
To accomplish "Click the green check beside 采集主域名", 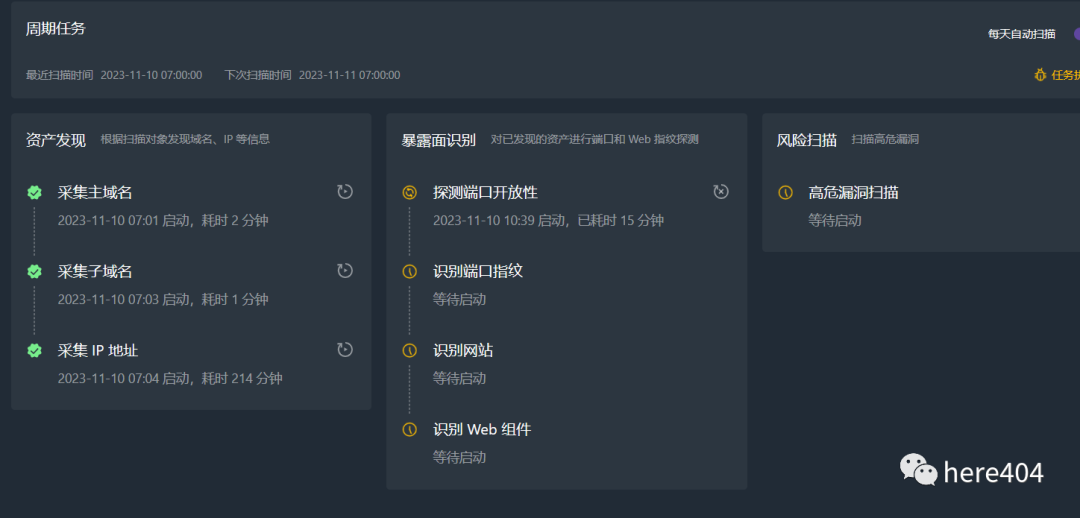I will click(34, 192).
